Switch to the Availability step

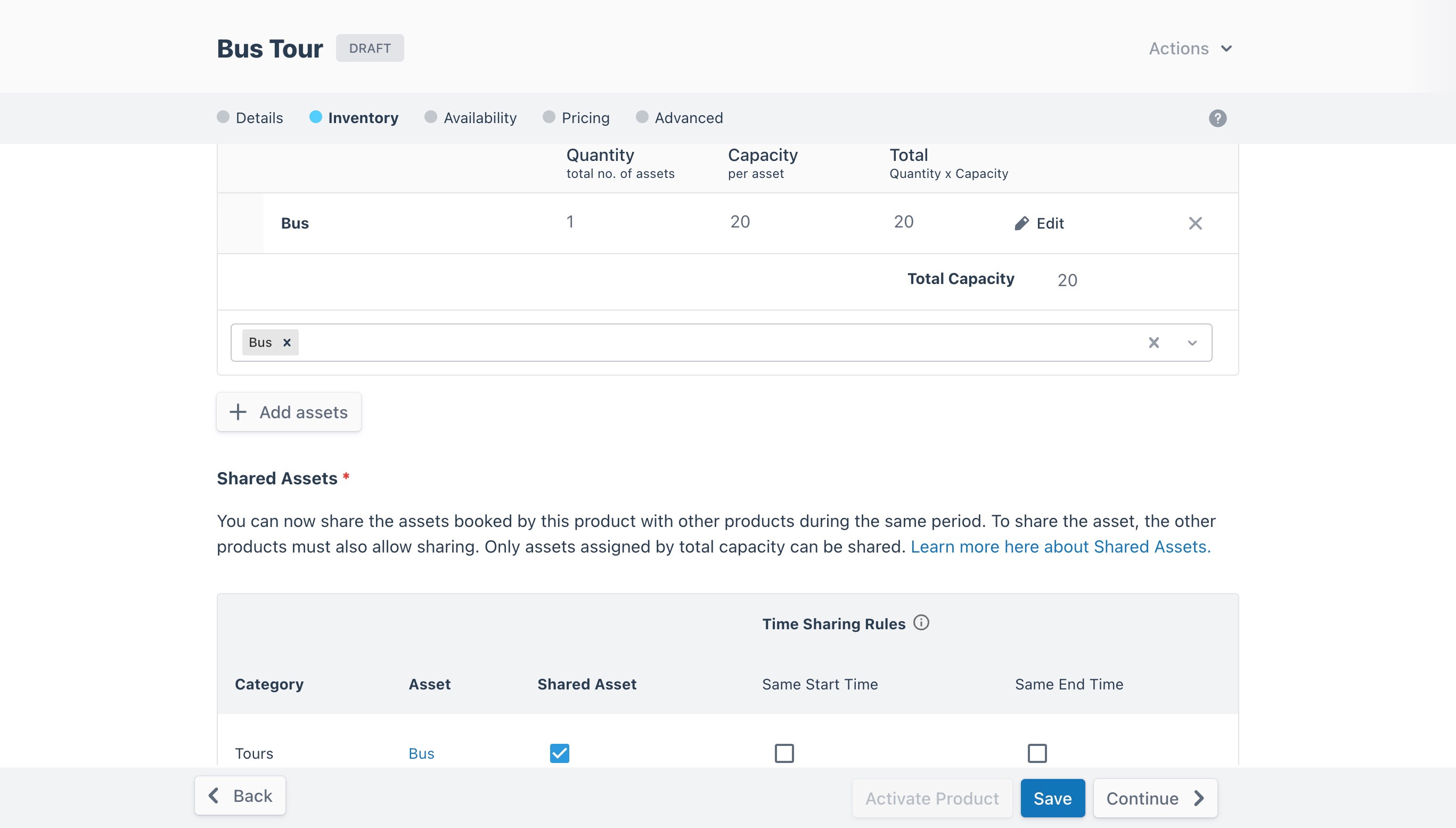point(471,118)
